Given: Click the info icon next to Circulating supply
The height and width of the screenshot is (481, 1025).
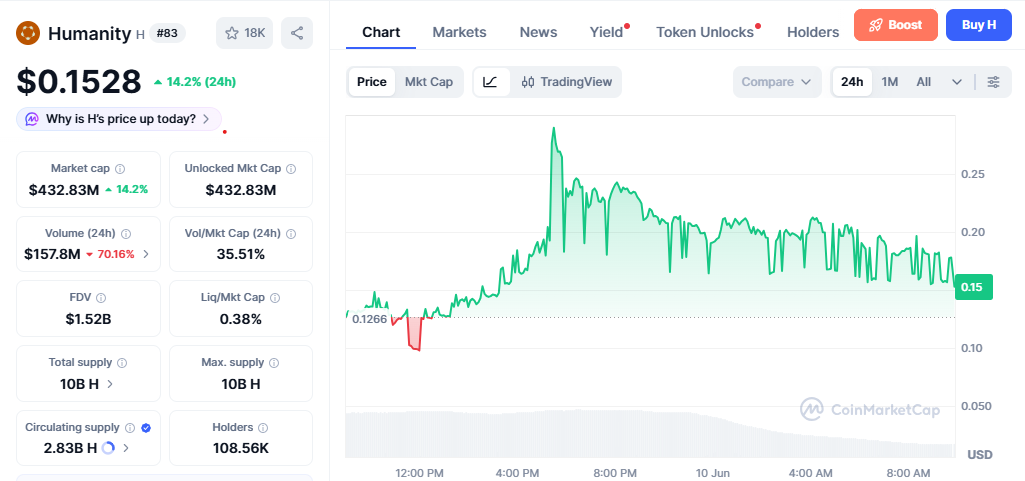Looking at the screenshot, I should coord(130,427).
